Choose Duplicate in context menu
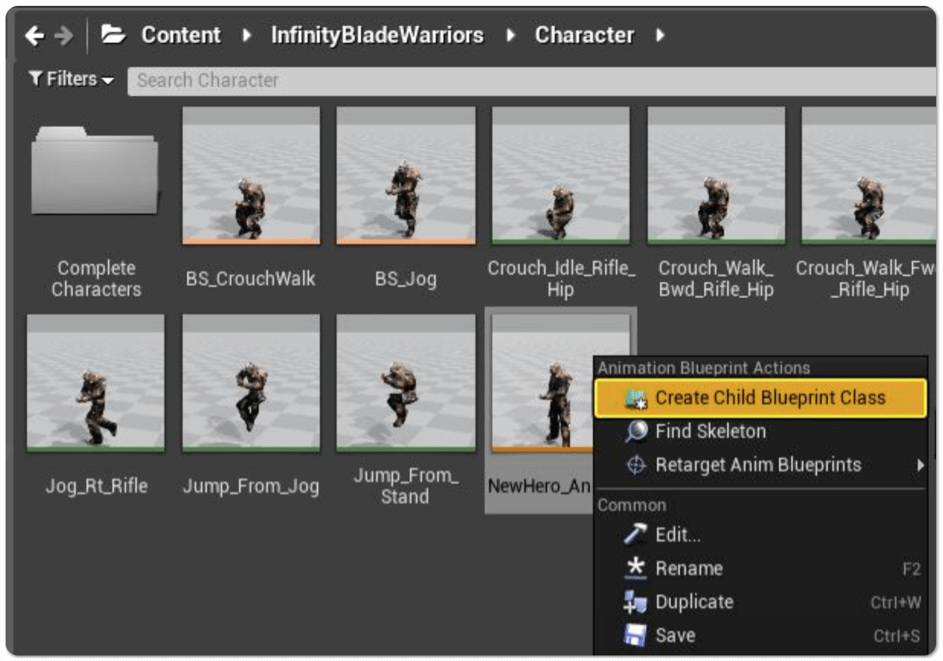943x661 pixels. pos(760,602)
